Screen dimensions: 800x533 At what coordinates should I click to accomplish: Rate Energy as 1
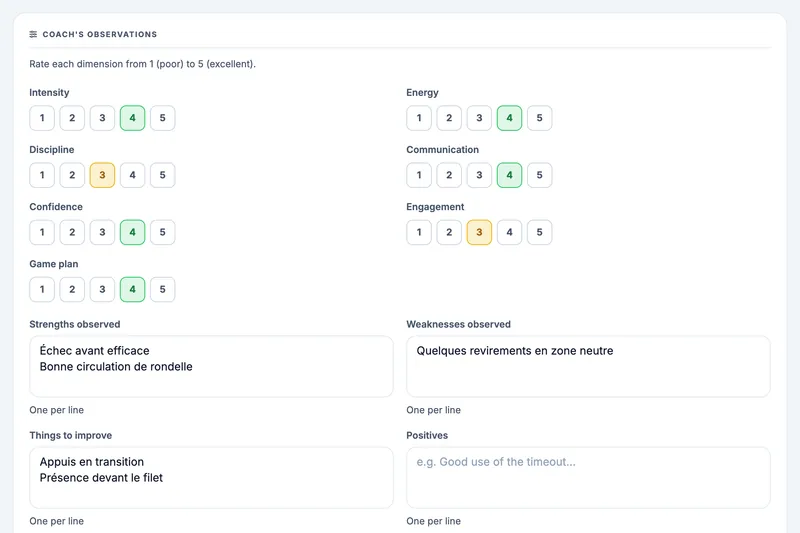click(x=419, y=118)
